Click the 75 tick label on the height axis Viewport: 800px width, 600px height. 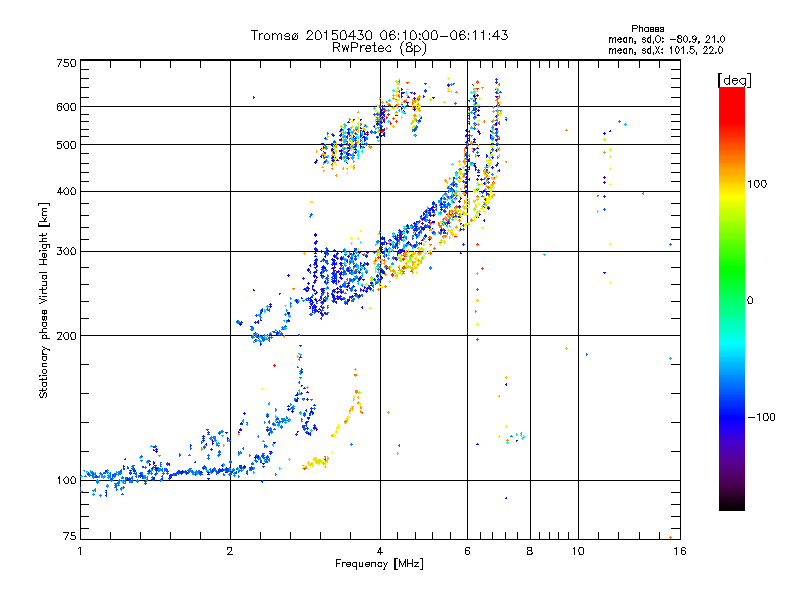[x=69, y=537]
